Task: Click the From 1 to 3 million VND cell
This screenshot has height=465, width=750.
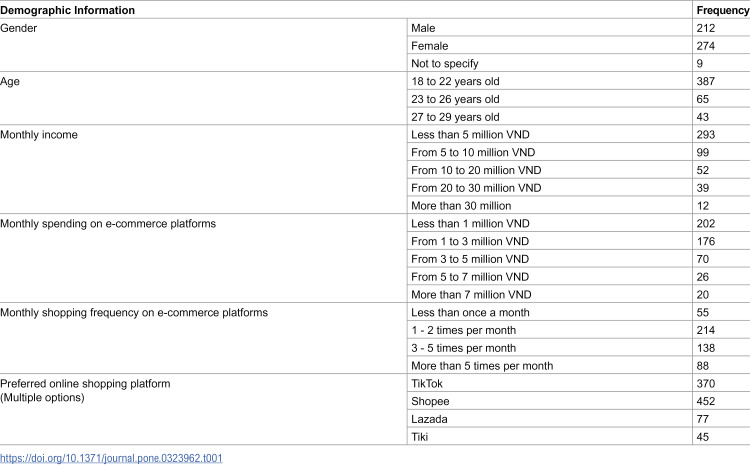Action: [470, 241]
